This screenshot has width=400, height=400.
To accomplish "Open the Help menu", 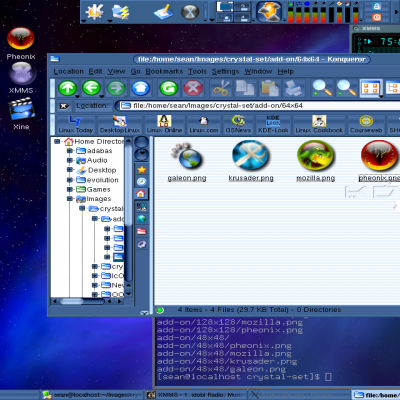I will pos(285,71).
